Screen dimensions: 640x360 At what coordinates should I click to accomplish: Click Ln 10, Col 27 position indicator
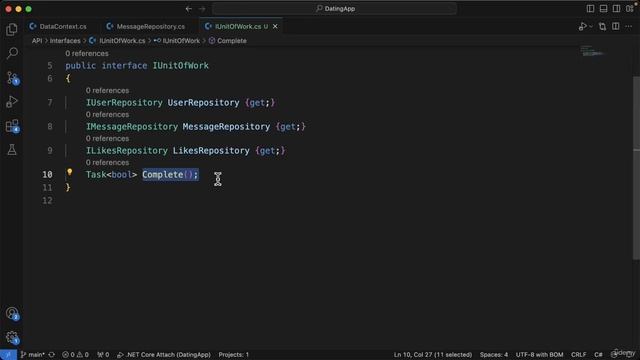point(433,355)
